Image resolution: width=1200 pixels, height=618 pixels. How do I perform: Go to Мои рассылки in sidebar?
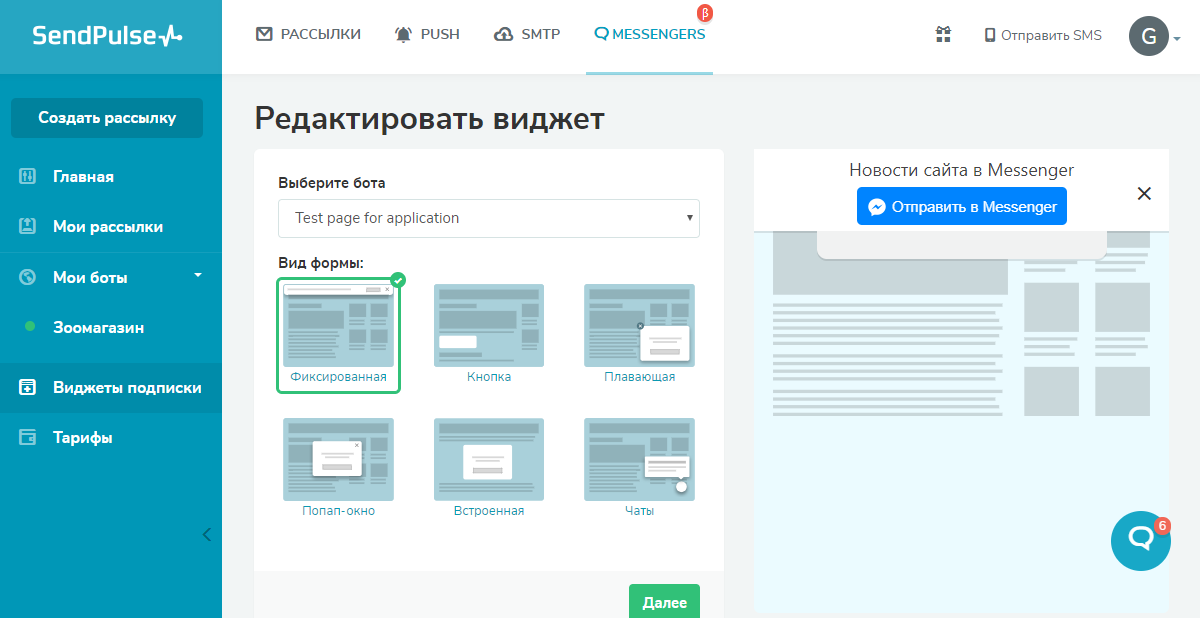click(108, 227)
